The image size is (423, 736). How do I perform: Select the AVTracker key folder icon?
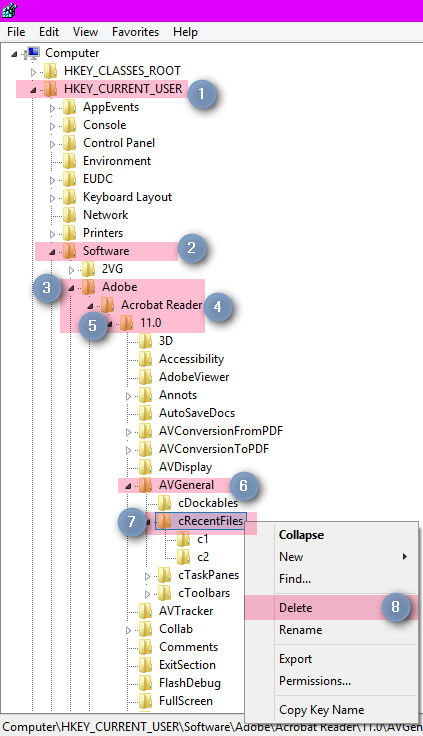tap(146, 611)
